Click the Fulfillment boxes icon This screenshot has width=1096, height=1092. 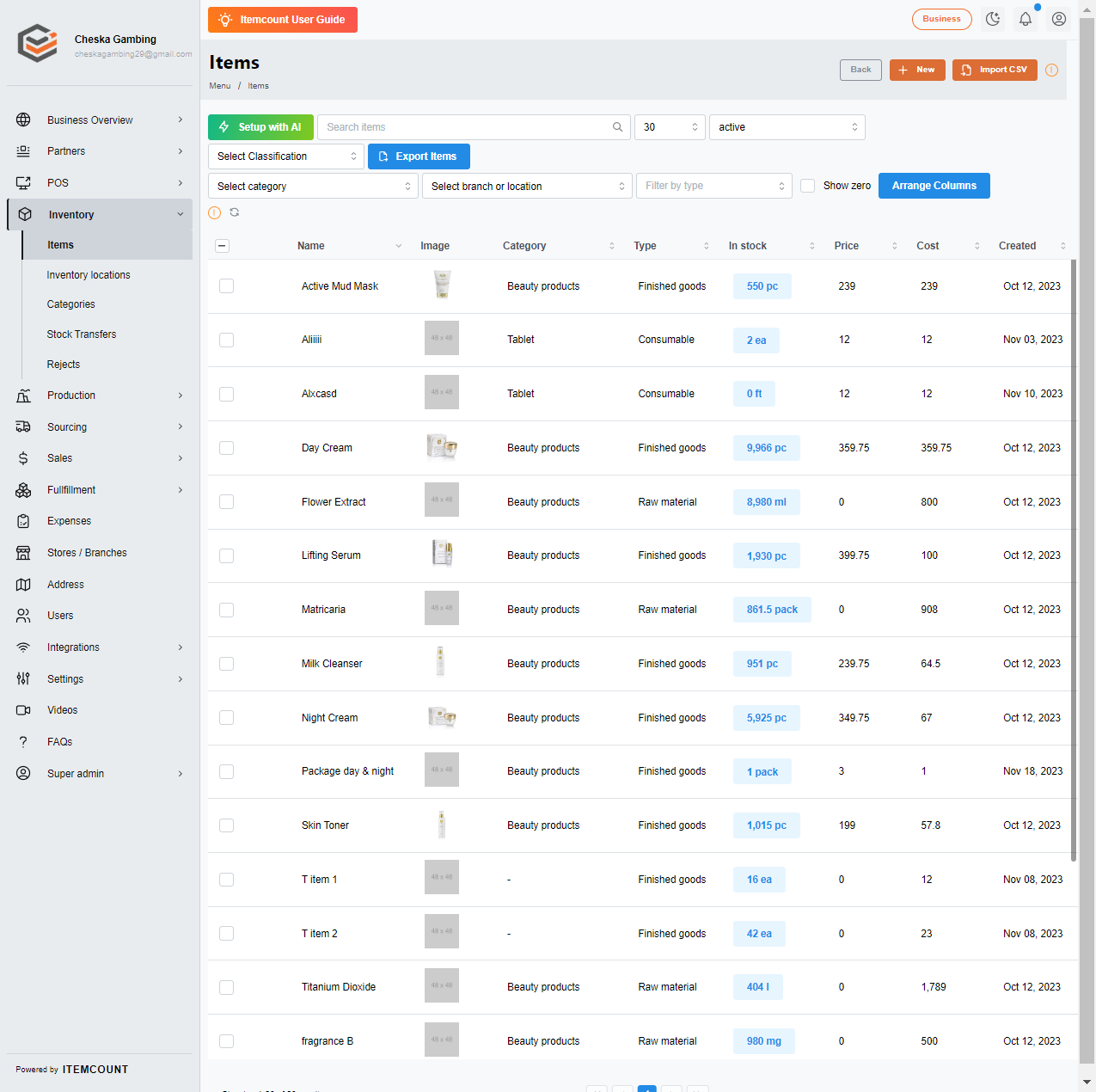pos(23,490)
